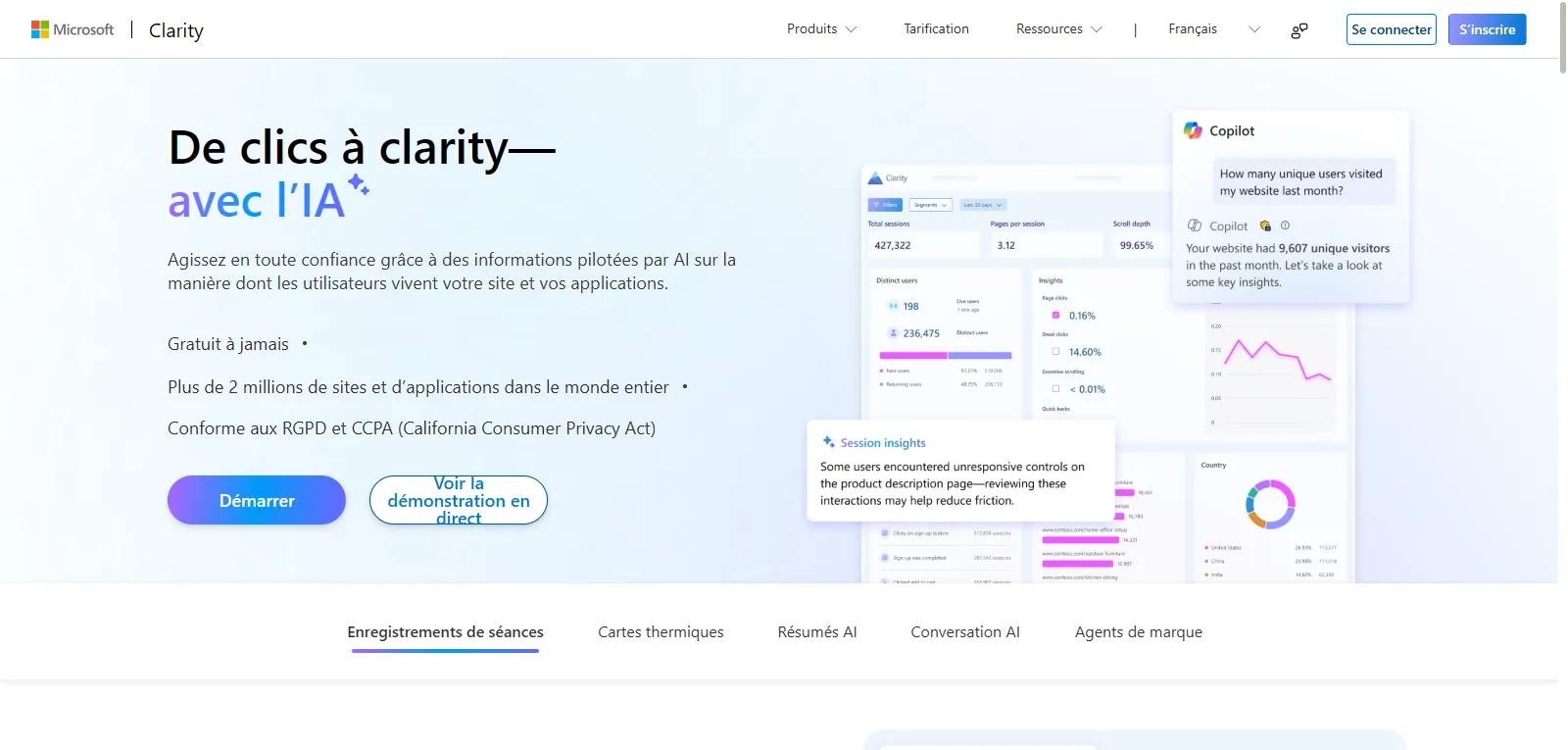Click the sparkle icon beside 'avec l'IA'
Screen dimensions: 1568x750
359,184
